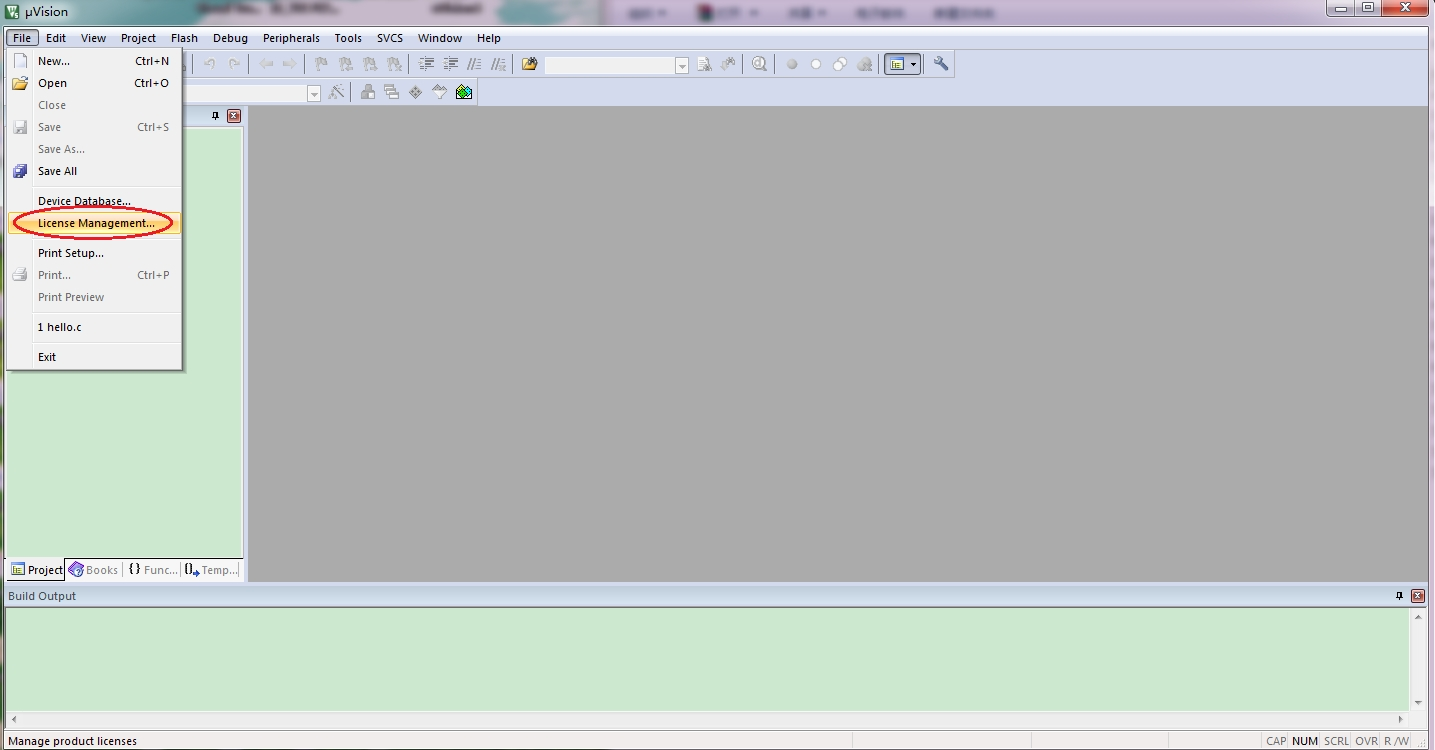Open the Tools menu
The height and width of the screenshot is (750, 1435).
(348, 38)
